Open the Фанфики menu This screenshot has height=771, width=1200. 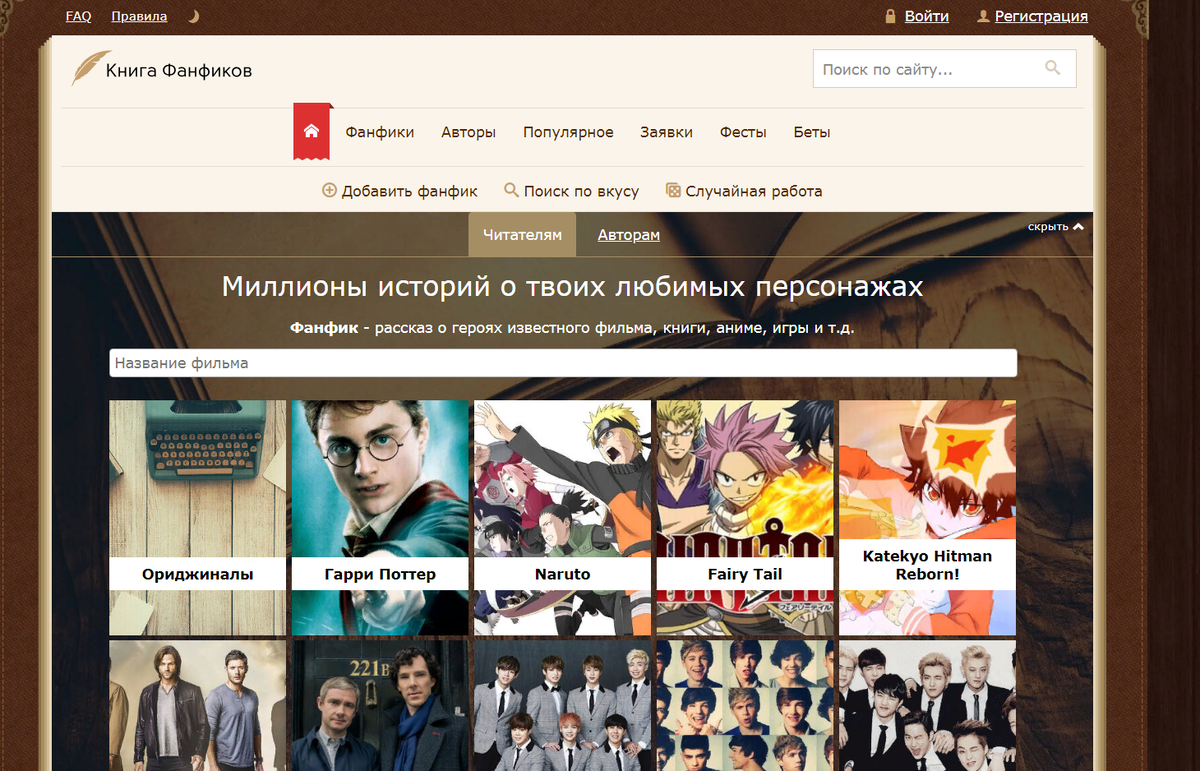coord(380,132)
